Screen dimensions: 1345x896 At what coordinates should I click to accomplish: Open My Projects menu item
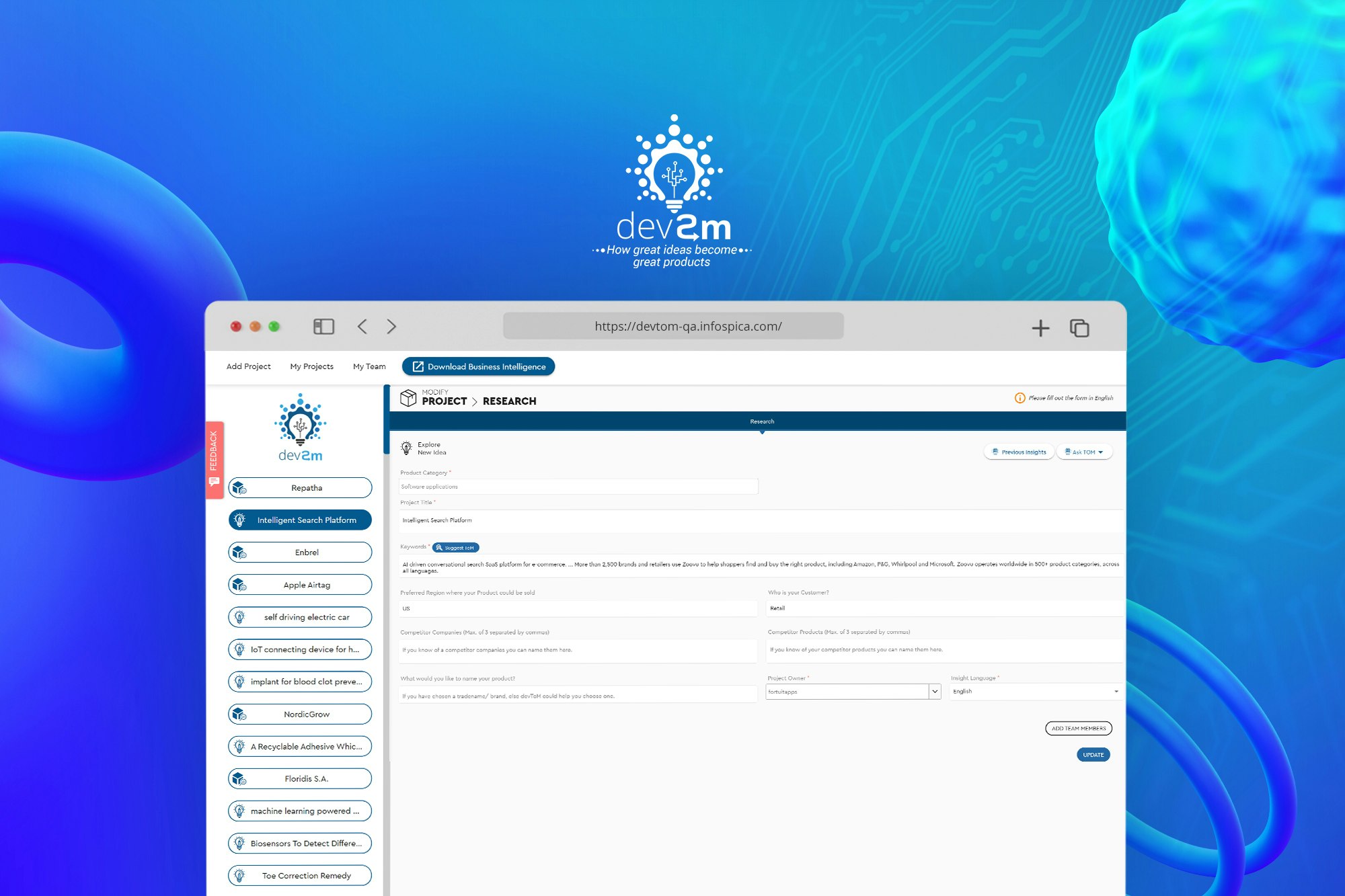click(311, 366)
